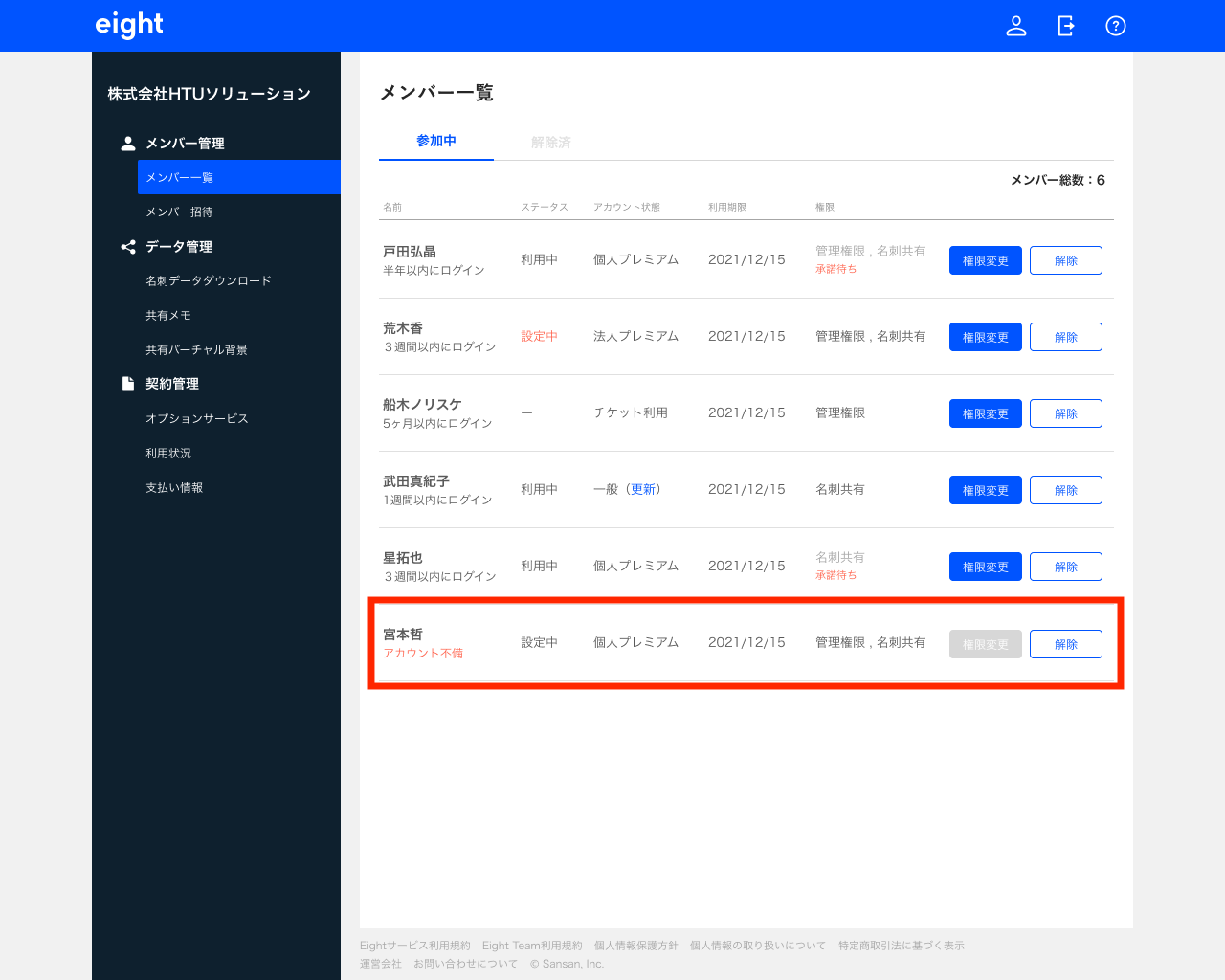This screenshot has width=1225, height=980.
Task: Go to 共有バーチャル背景 page
Action: 196,350
